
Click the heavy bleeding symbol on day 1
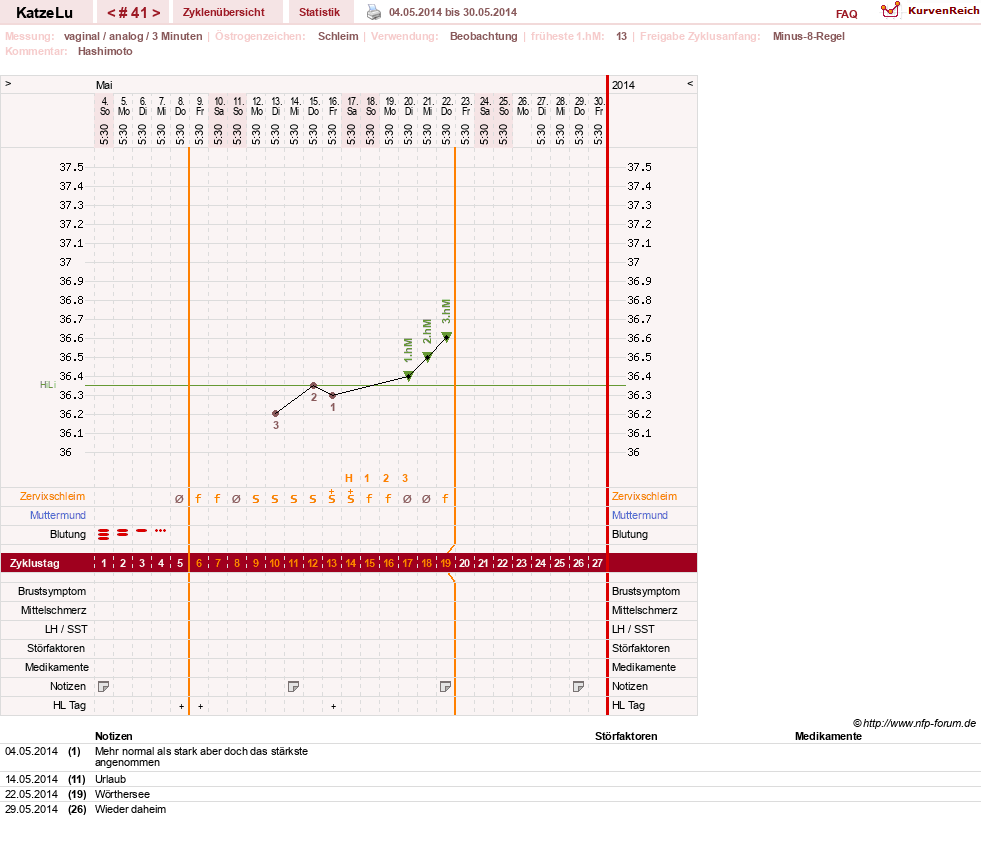click(x=103, y=534)
